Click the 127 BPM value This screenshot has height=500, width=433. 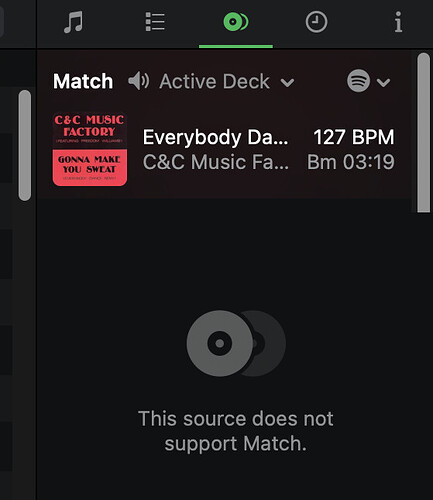[x=354, y=137]
